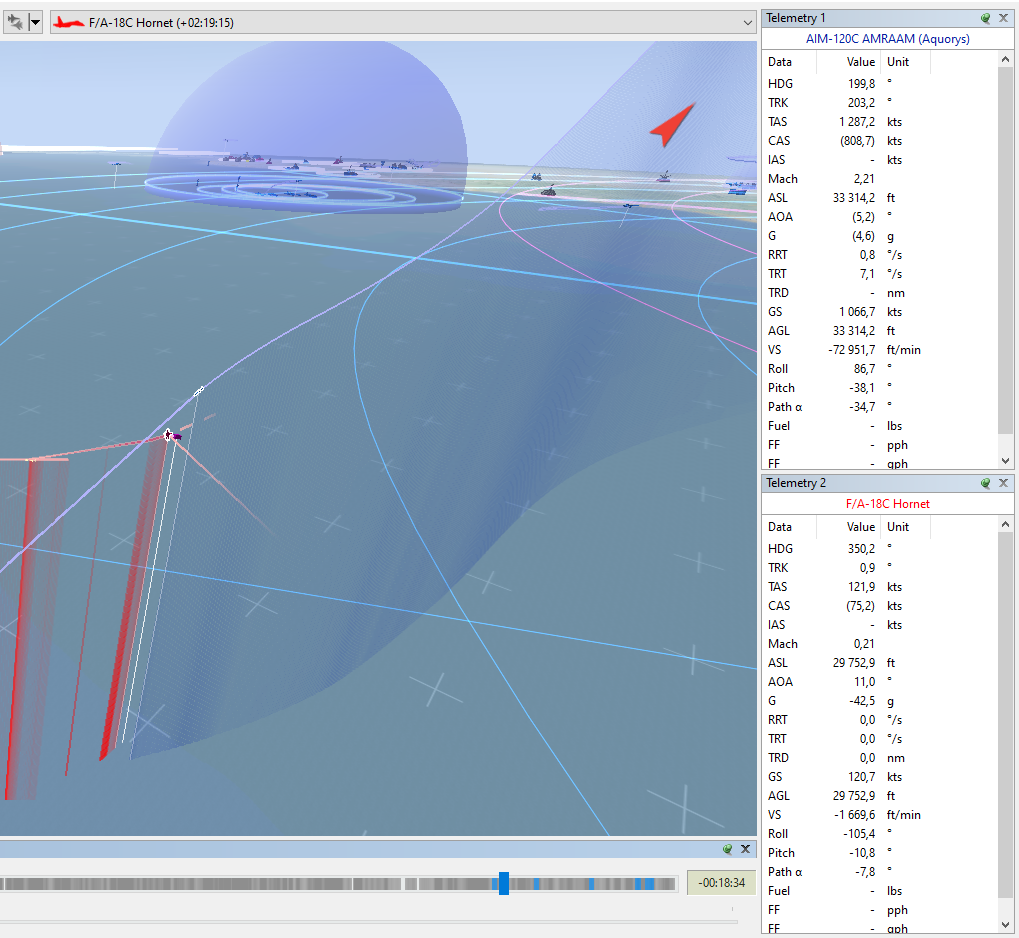The width and height of the screenshot is (1019, 938).
Task: Click the aircraft filter icon button
Action: (14, 23)
